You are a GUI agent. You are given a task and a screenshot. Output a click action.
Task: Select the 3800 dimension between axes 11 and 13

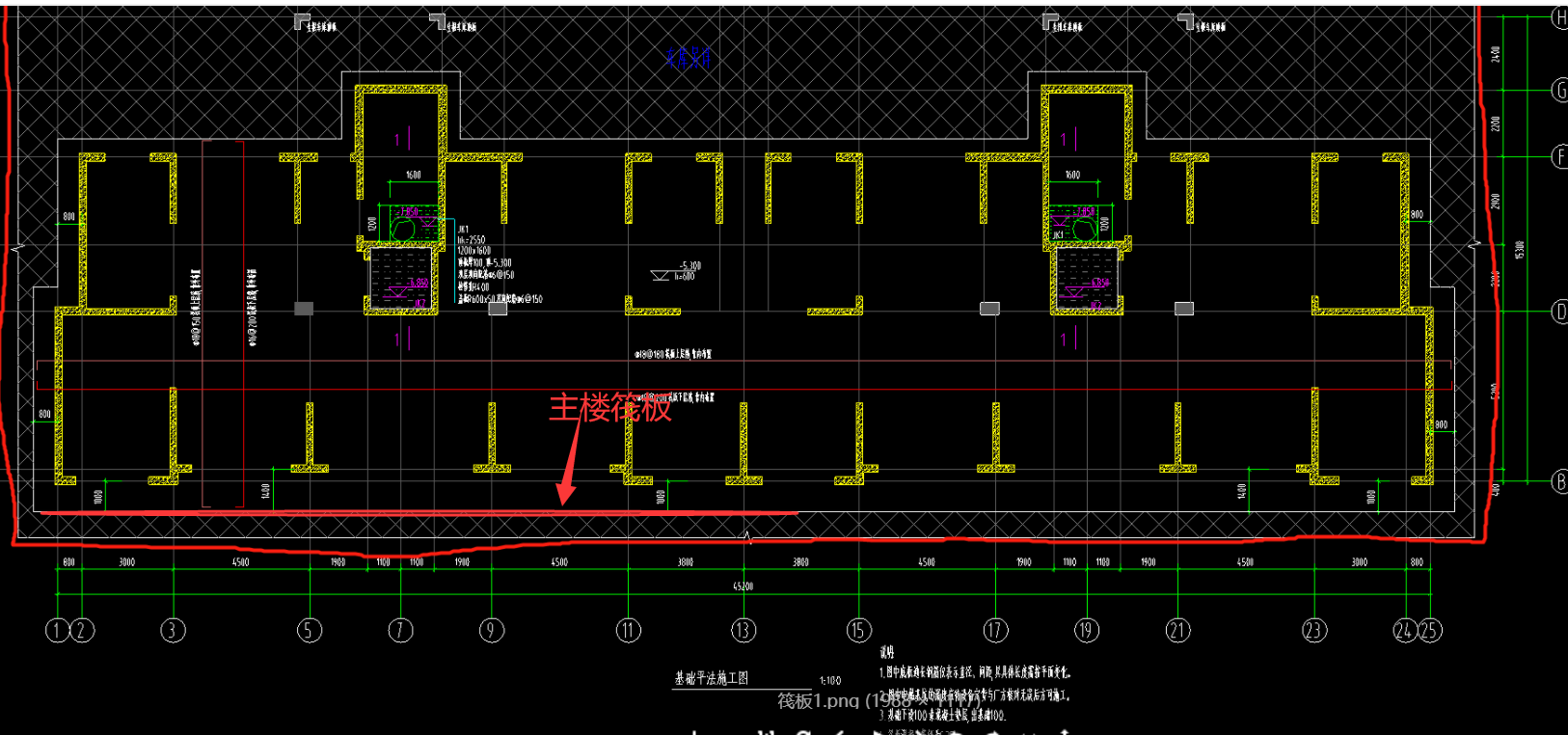[x=686, y=562]
